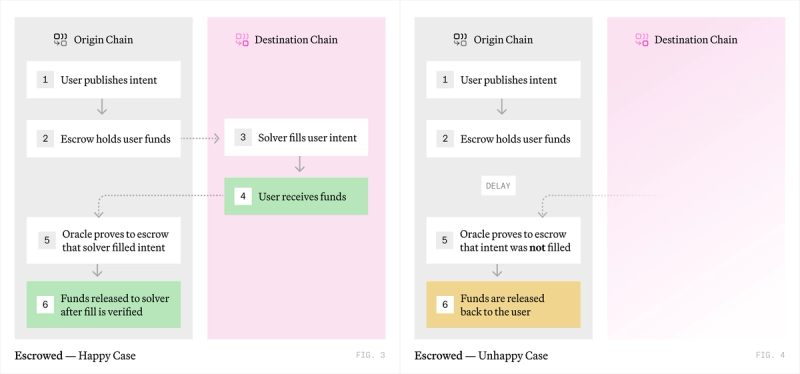Click the Funds released to solver box
Viewport: 800px width, 374px height.
pos(104,305)
